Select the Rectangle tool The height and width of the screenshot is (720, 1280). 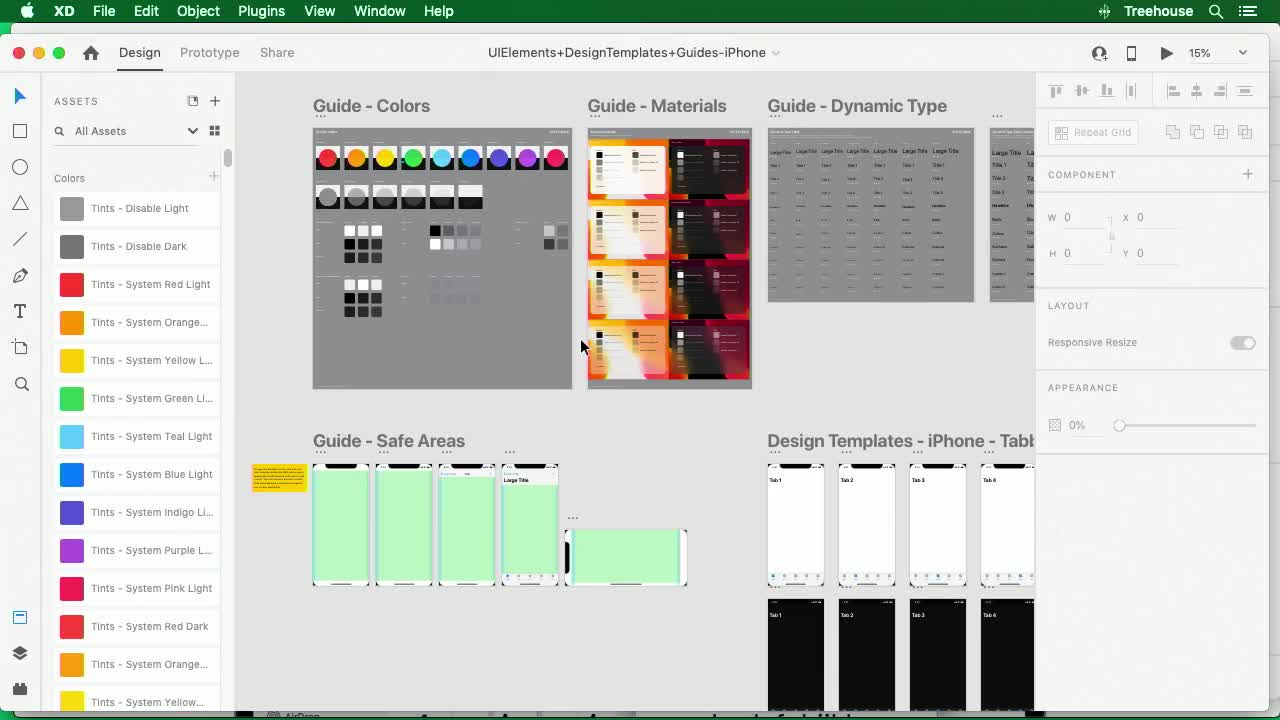20,131
